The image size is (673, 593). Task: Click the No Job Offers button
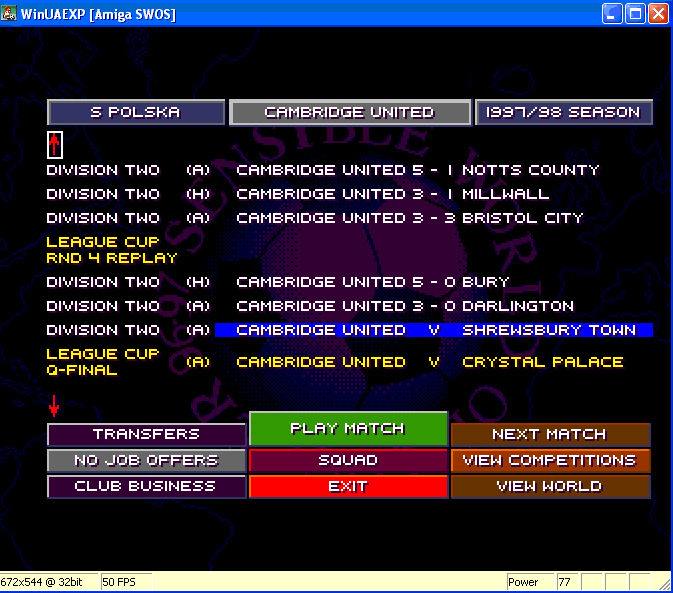pyautogui.click(x=146, y=461)
